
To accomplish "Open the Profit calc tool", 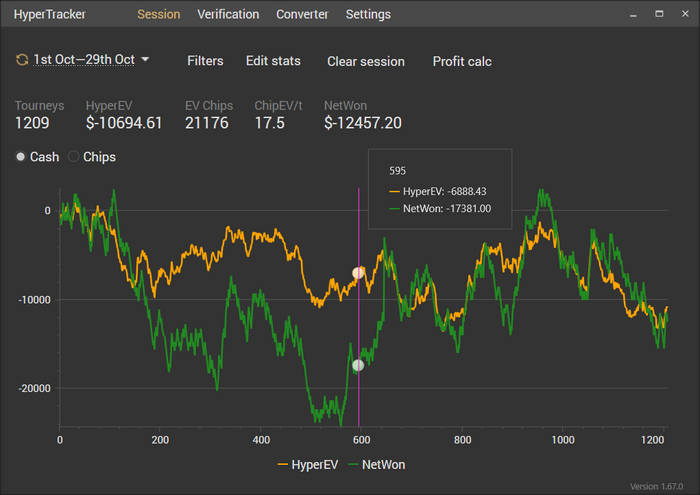I will coord(462,61).
